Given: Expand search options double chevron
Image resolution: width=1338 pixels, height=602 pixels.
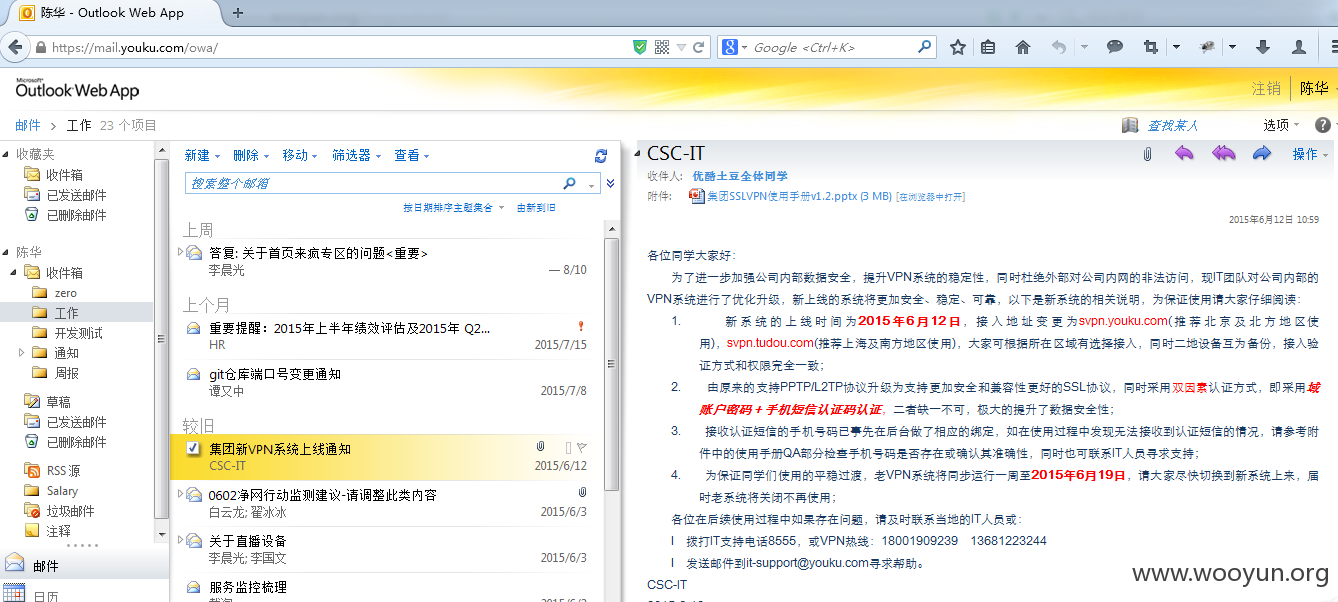Looking at the screenshot, I should click(610, 183).
